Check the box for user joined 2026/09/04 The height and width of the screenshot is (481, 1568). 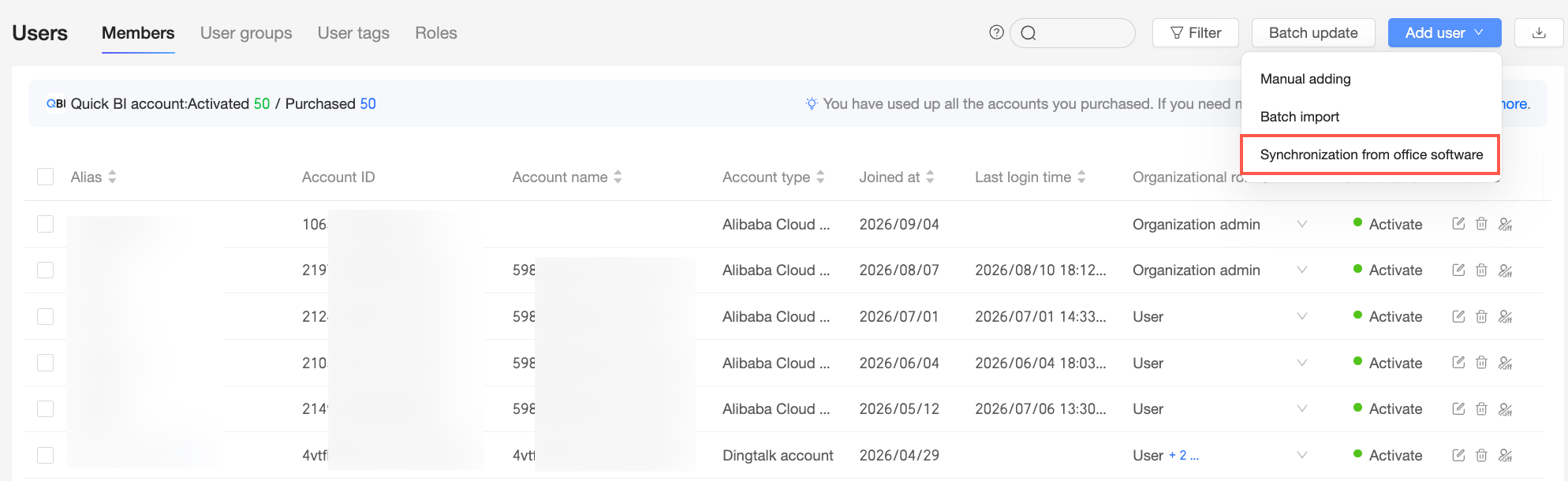pos(46,224)
